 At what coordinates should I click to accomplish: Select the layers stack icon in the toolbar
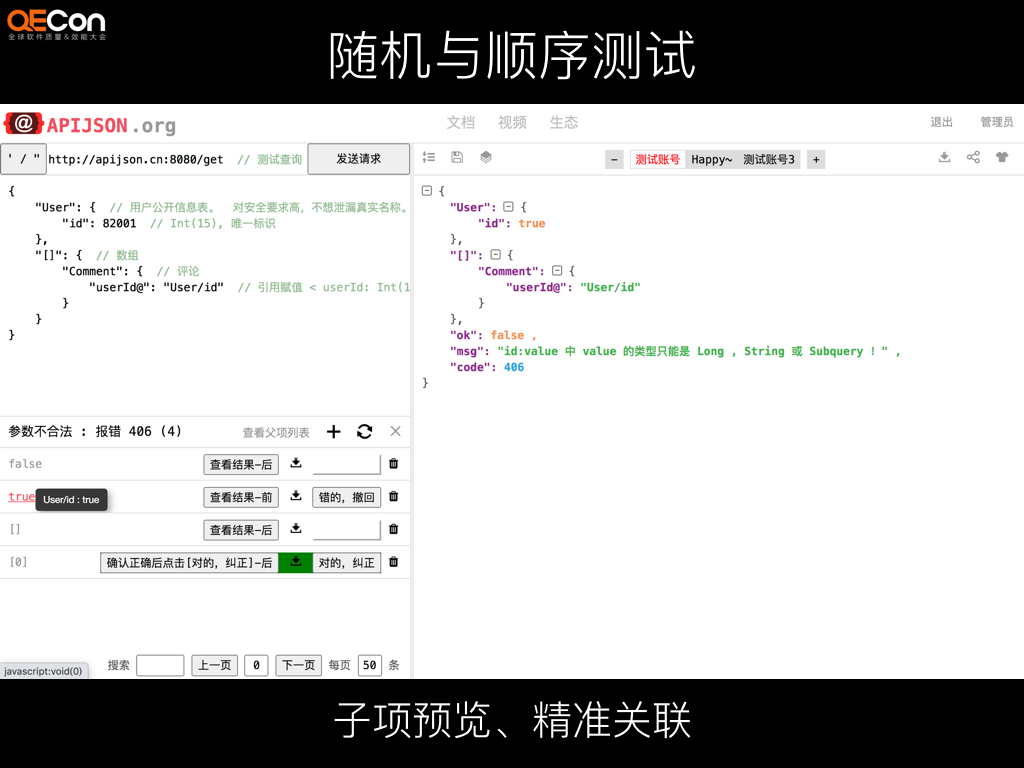(x=486, y=158)
